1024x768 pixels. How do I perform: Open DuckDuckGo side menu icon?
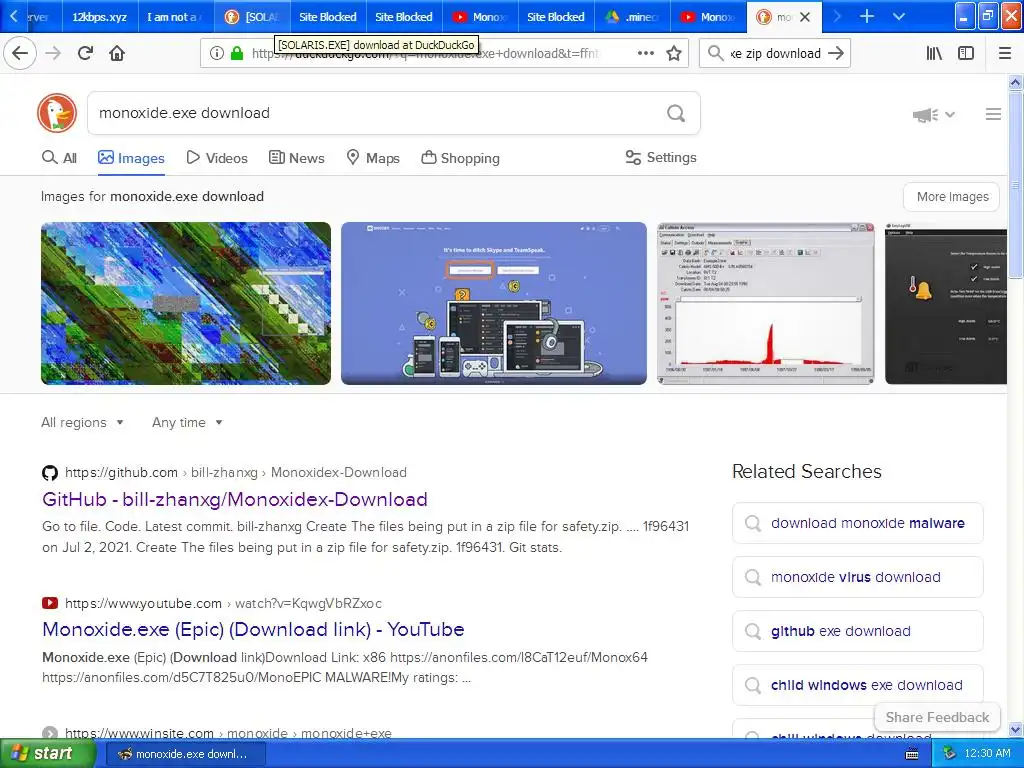point(993,114)
